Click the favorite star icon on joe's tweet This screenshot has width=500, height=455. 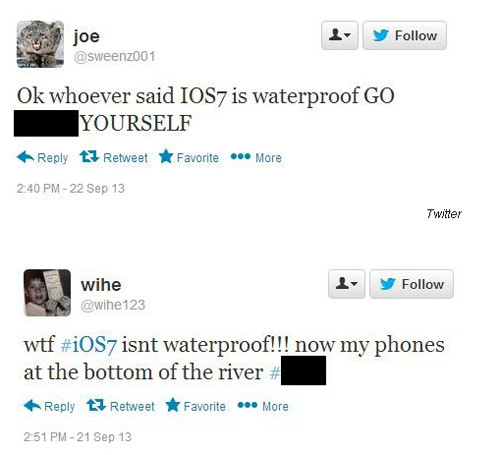(x=166, y=156)
